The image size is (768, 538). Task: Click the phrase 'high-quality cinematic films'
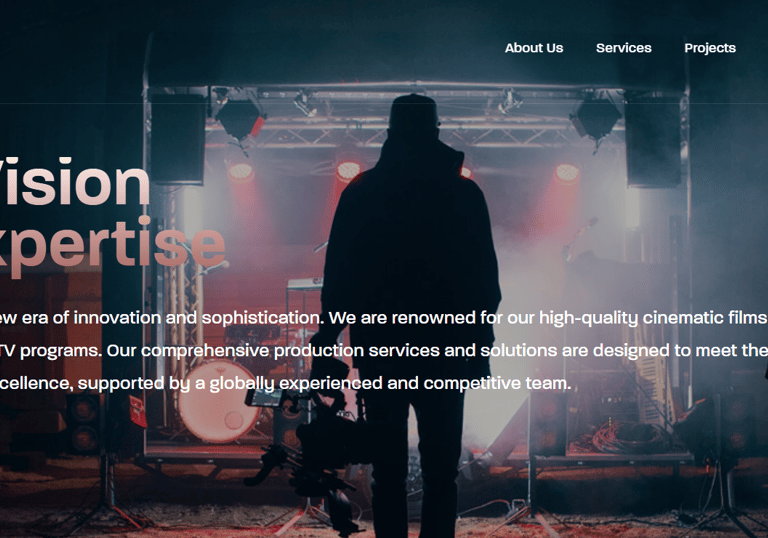(652, 318)
